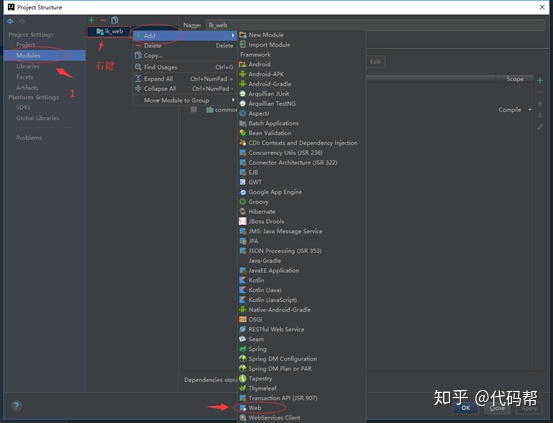Select the Thymeleaf framework

point(302,388)
